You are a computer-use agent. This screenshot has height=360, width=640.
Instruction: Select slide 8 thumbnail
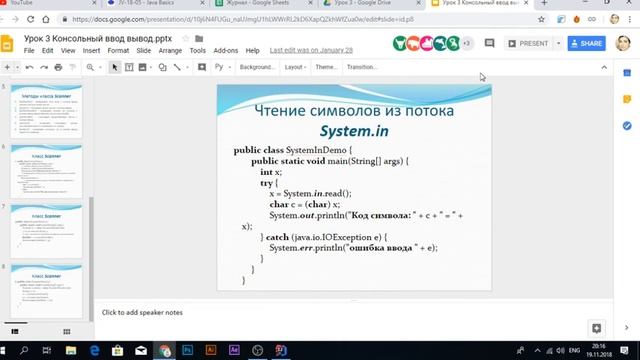point(46,291)
